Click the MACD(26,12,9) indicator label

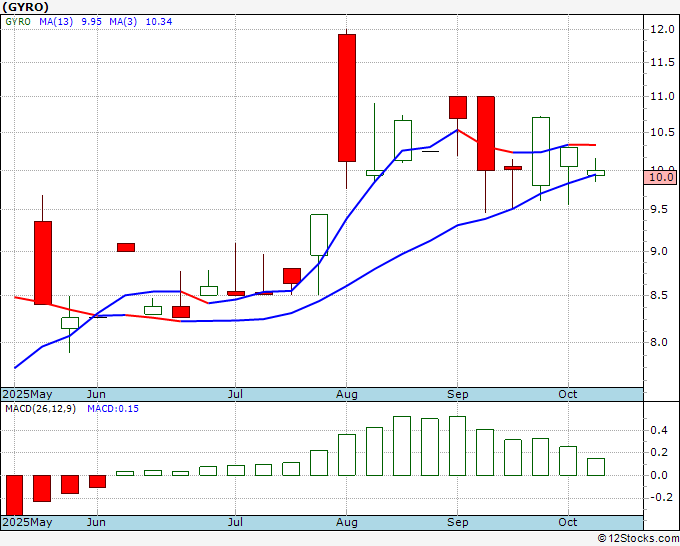point(40,409)
